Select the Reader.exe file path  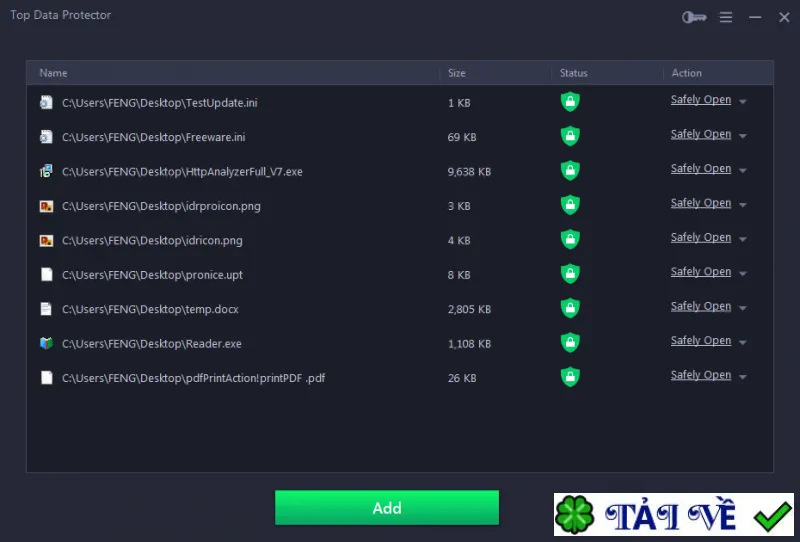click(152, 343)
